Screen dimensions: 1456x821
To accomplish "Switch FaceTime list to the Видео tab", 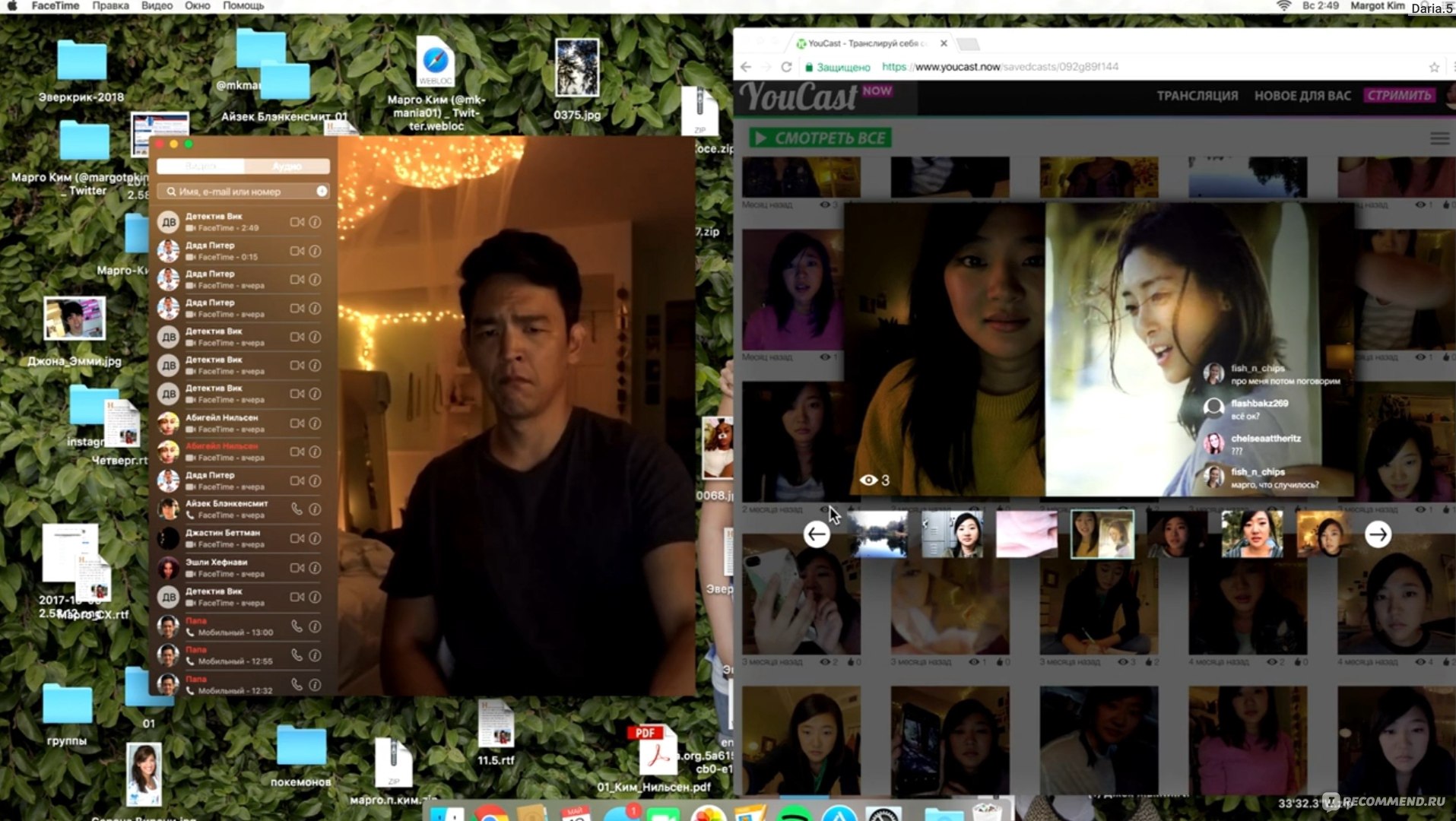I will [x=201, y=166].
